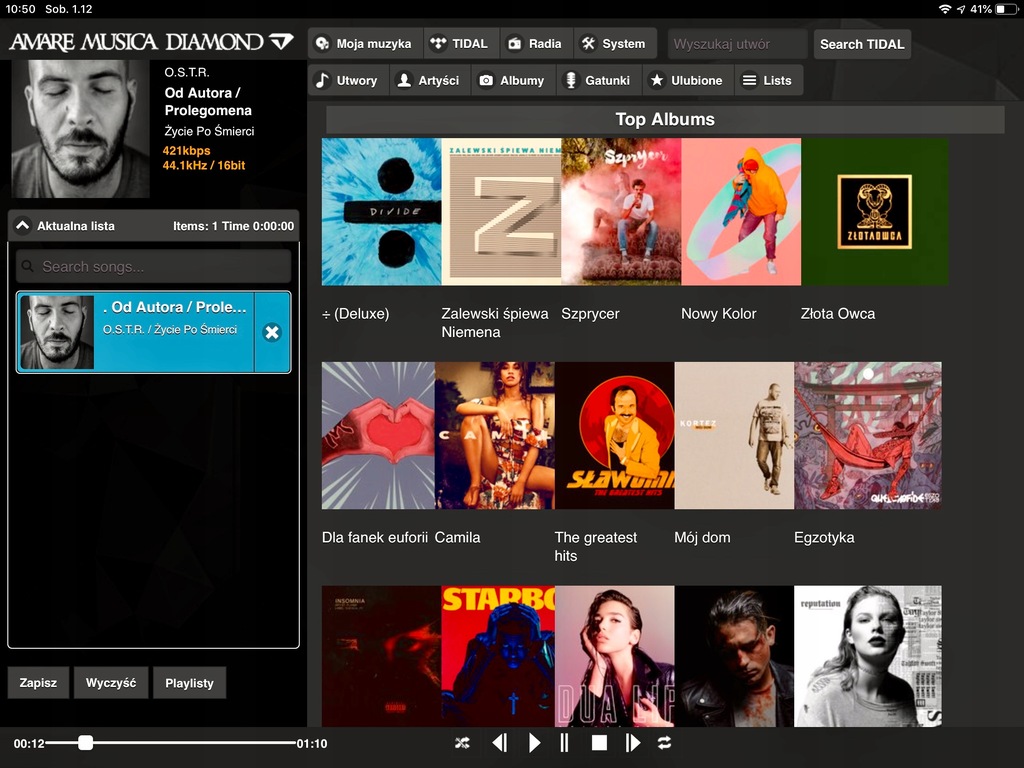
Task: Shuffle the playlist order
Action: pos(462,743)
